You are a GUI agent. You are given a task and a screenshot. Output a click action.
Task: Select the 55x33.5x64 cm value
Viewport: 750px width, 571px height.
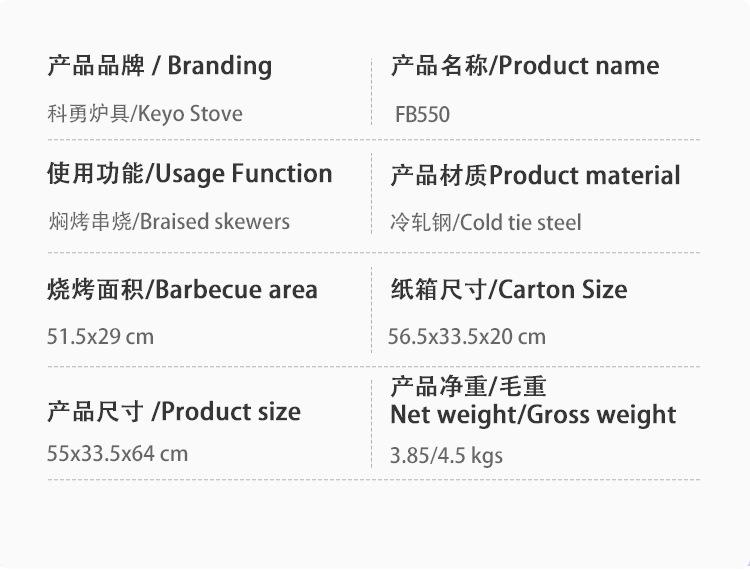(x=117, y=453)
